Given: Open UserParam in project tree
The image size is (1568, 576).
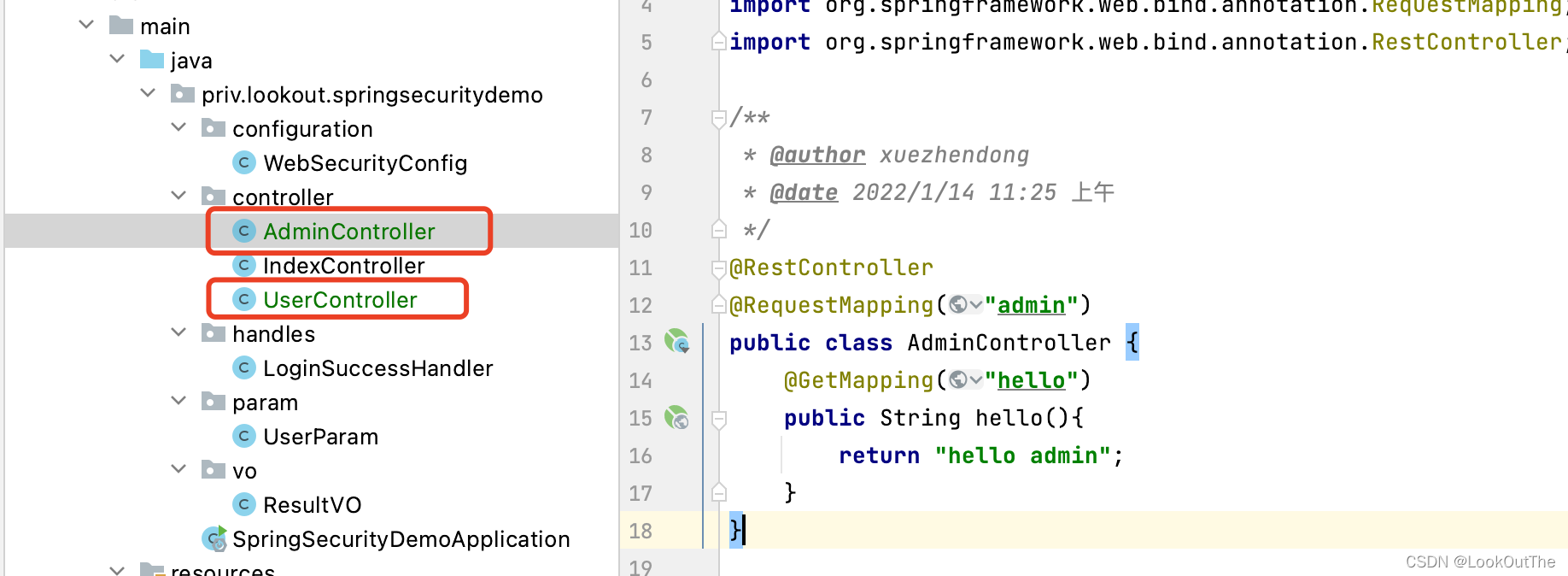Looking at the screenshot, I should click(320, 436).
